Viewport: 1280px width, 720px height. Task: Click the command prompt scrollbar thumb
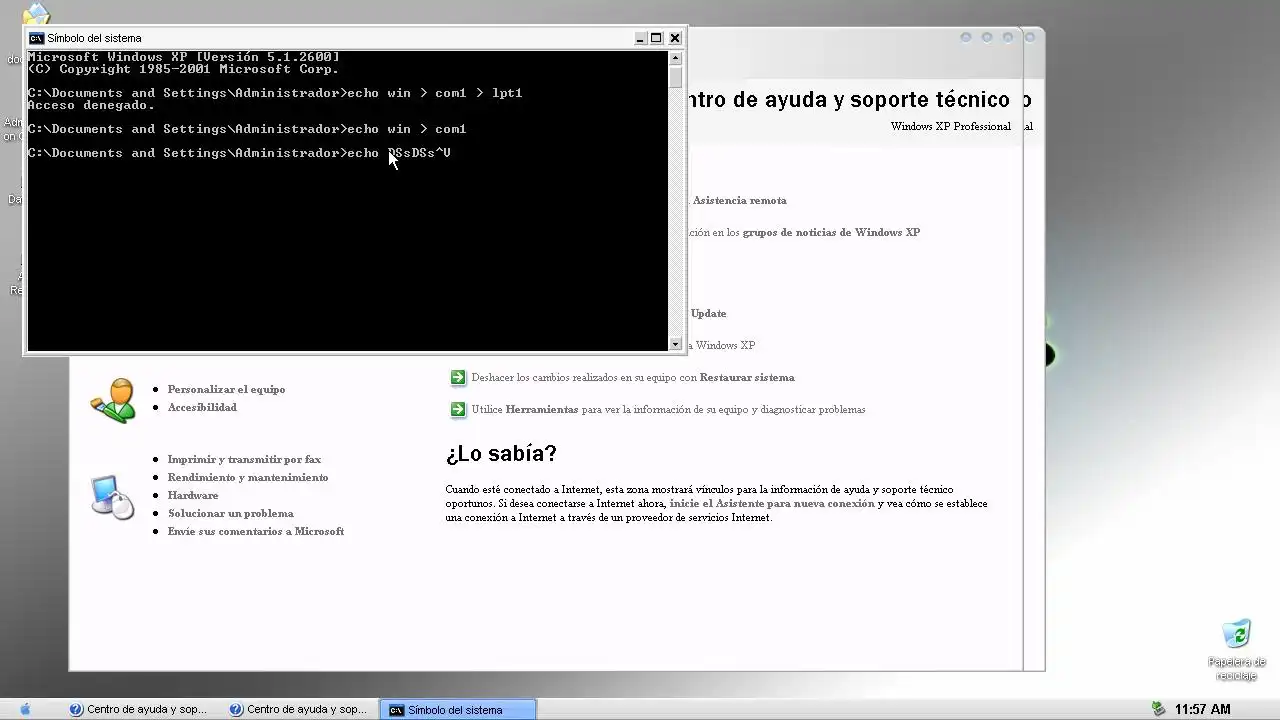(x=675, y=76)
